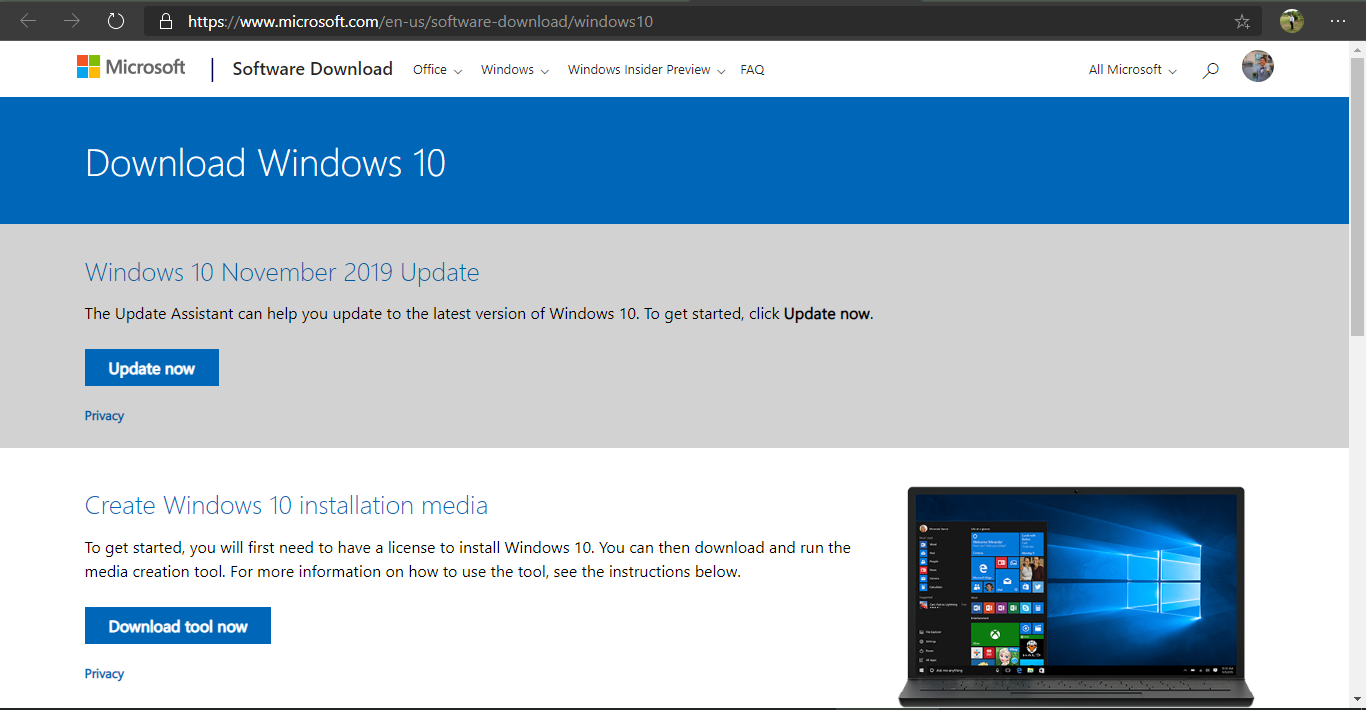Open the FAQ navigation item
Screen dimensions: 1366x710
(752, 70)
